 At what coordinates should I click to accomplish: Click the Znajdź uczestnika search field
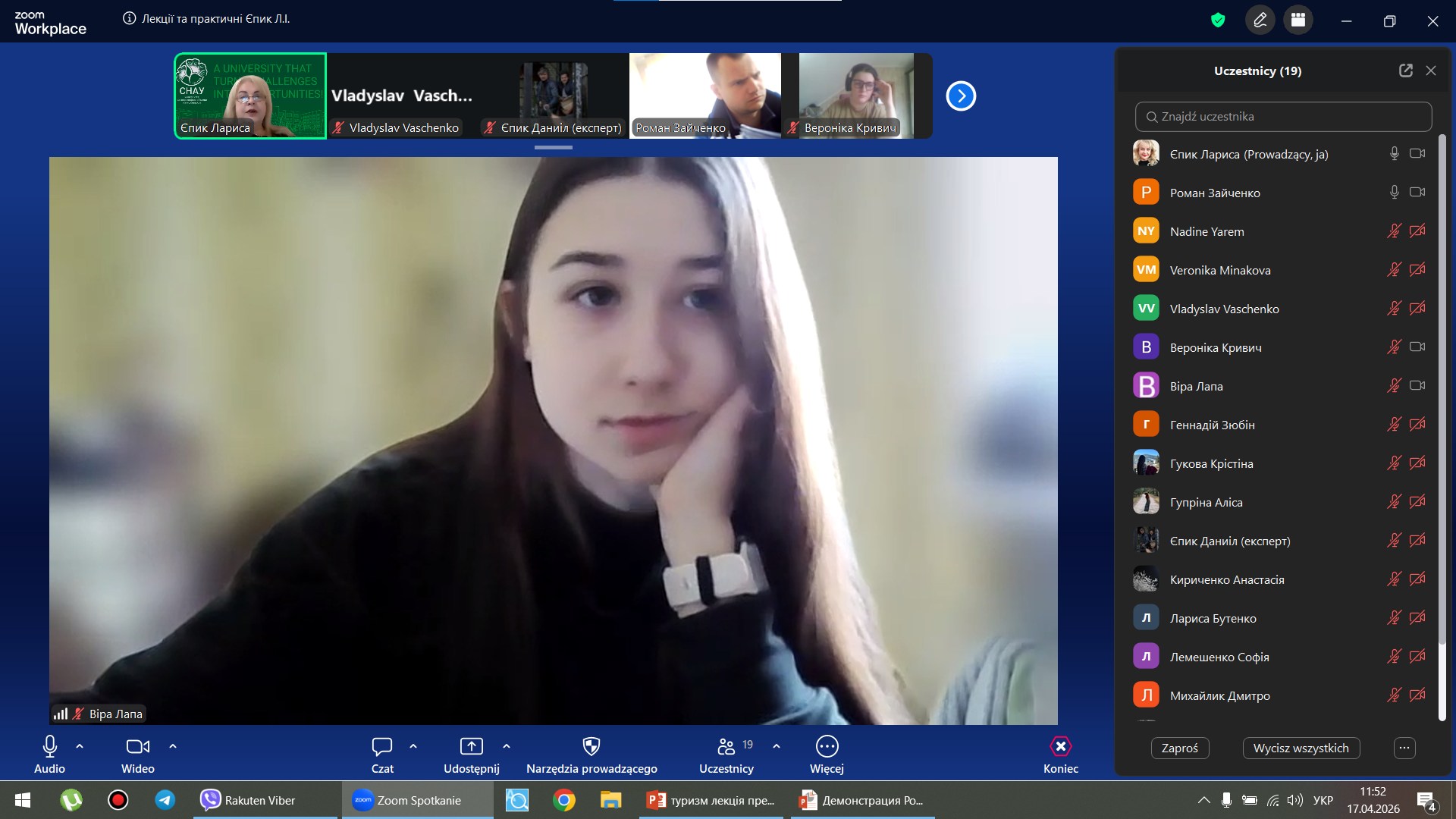[x=1283, y=117]
